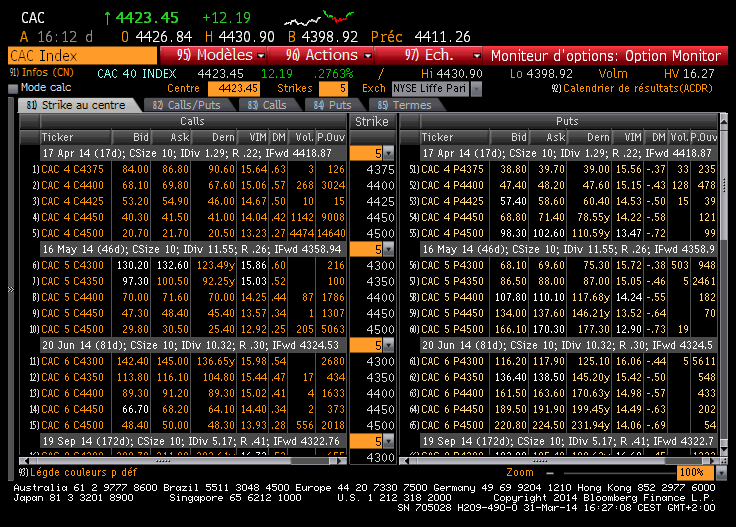Viewport: 736px width, 527px height.
Task: Click the Calls Bid column header
Action: (131, 137)
